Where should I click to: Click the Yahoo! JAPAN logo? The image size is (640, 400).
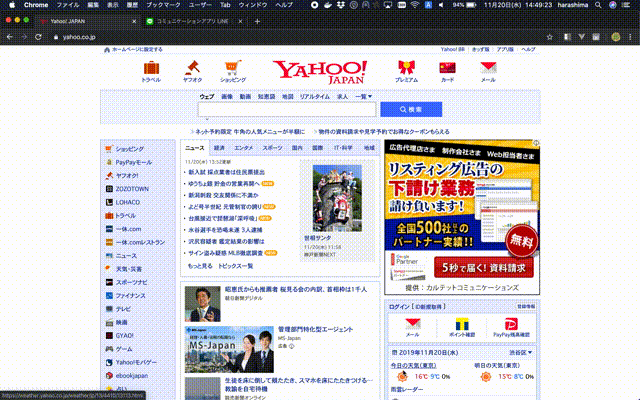pos(320,72)
